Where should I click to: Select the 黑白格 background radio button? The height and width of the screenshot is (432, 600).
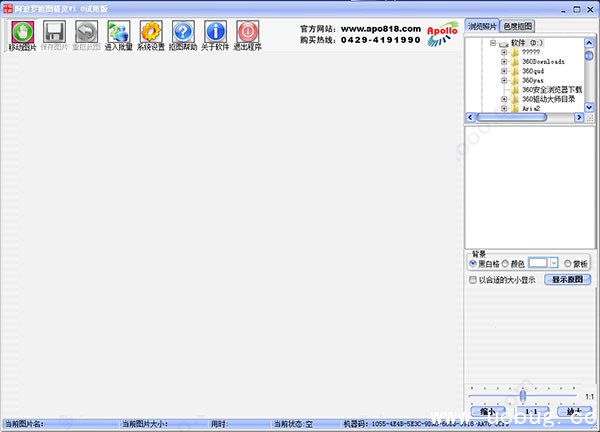pyautogui.click(x=473, y=263)
